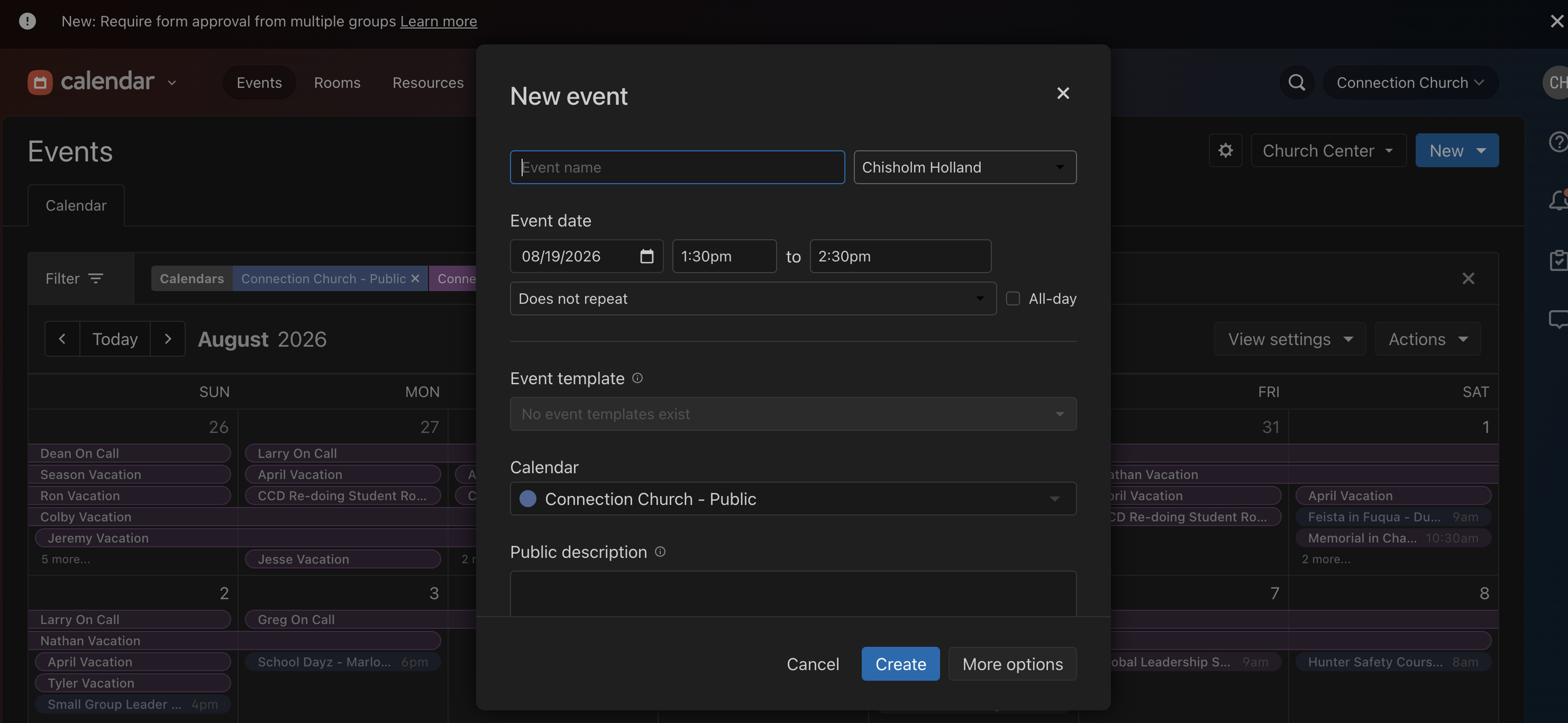This screenshot has height=723, width=1568.
Task: Focus the Event name input field
Action: point(677,168)
